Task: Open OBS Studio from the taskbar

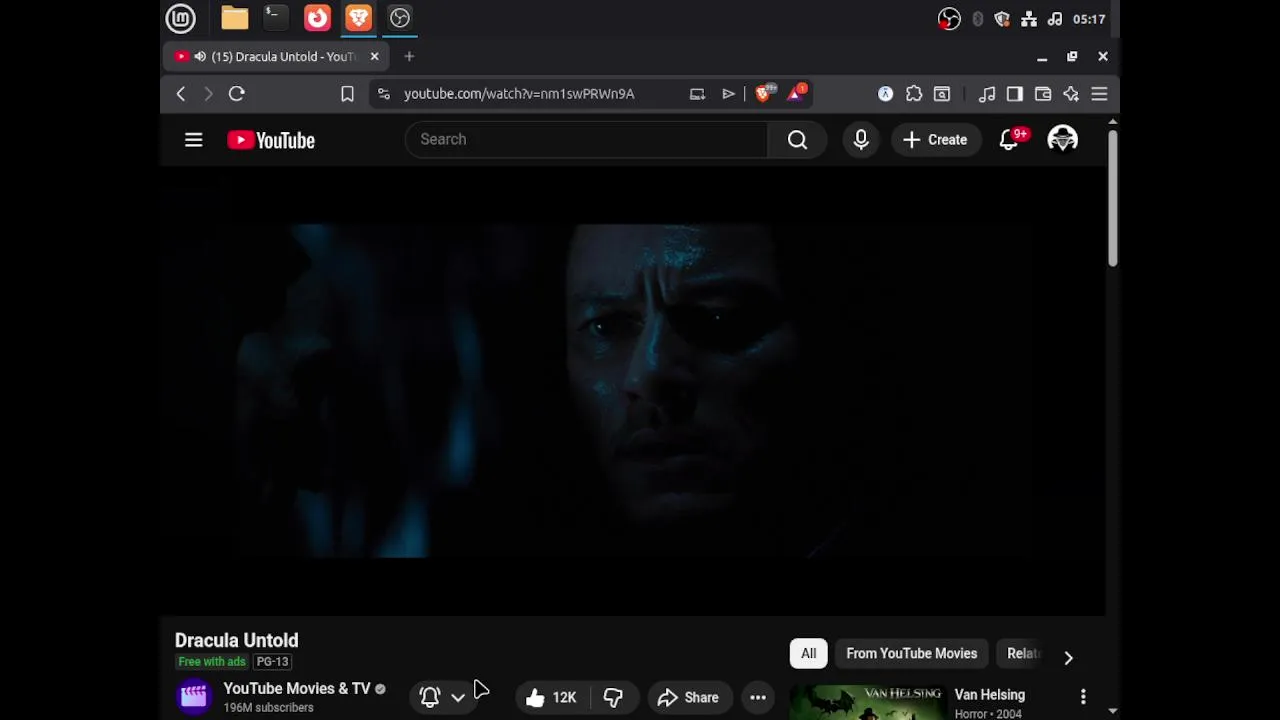Action: [400, 18]
